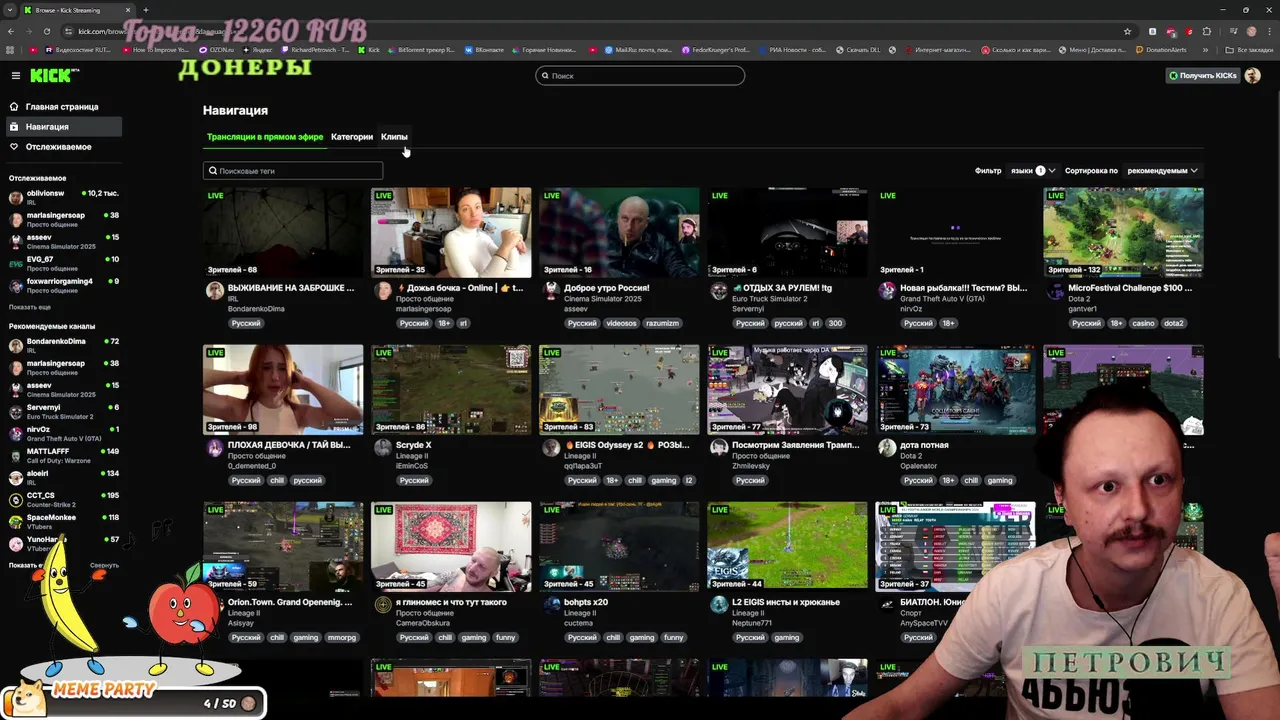
Task: Open Посмотрим Заявления Трампа stream thumbnail
Action: pyautogui.click(x=787, y=389)
